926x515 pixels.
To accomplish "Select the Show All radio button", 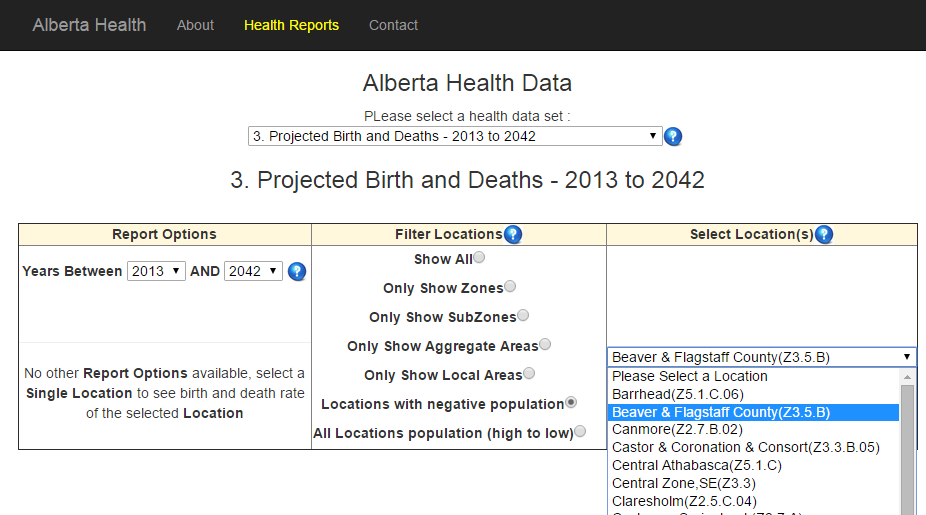I will coord(479,257).
